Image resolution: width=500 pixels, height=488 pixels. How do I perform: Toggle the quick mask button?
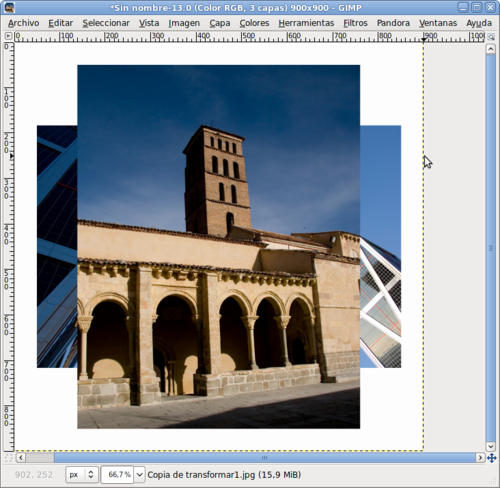[8, 458]
